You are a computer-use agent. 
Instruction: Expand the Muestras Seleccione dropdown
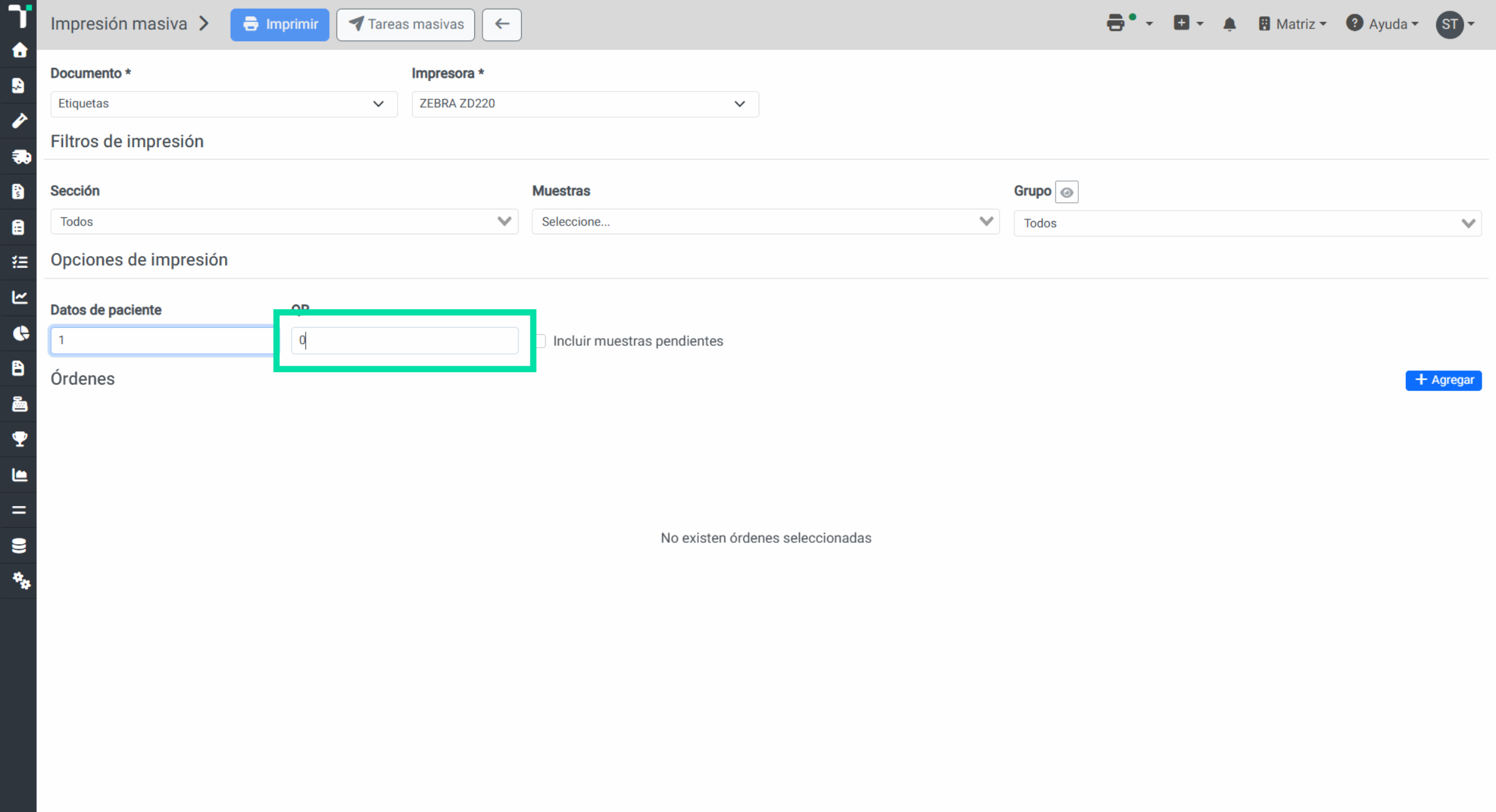tap(765, 222)
